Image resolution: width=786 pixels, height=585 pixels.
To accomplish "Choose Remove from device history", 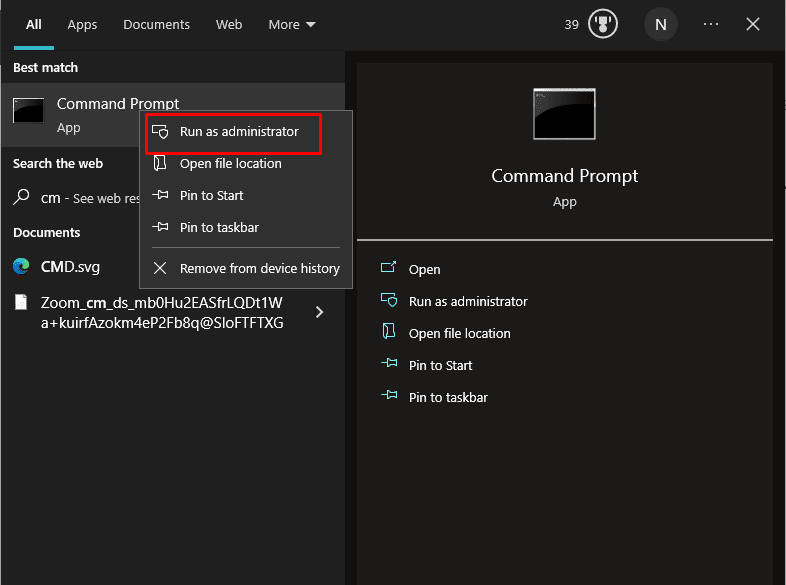I will coord(246,269).
